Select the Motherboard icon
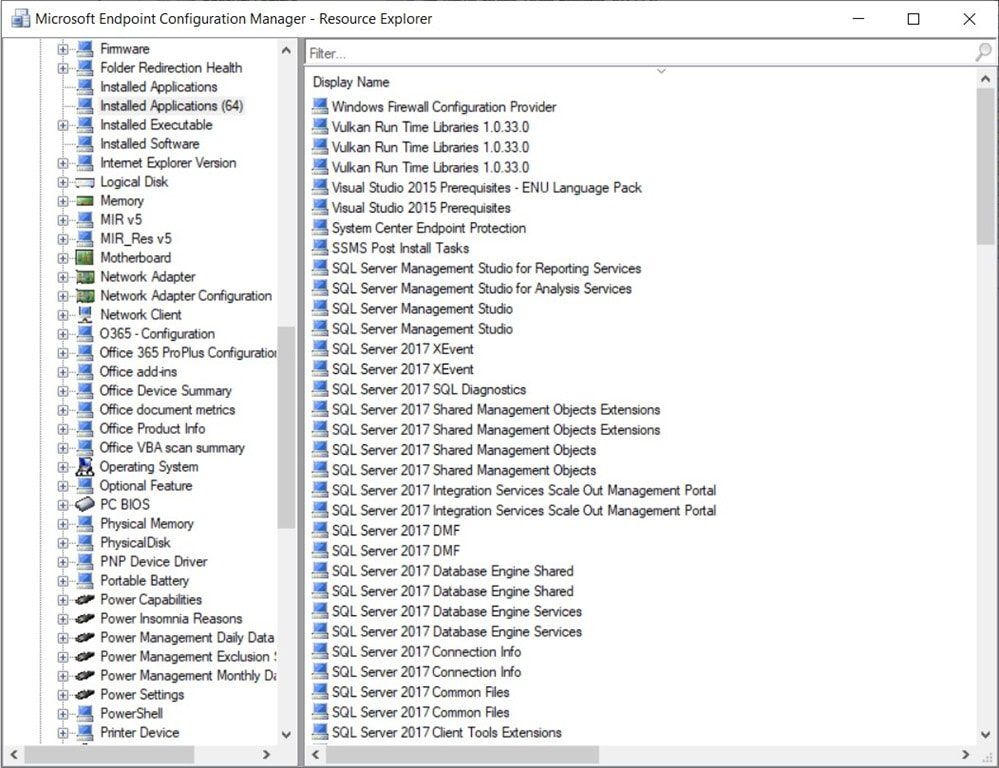This screenshot has height=768, width=999. pyautogui.click(x=85, y=257)
